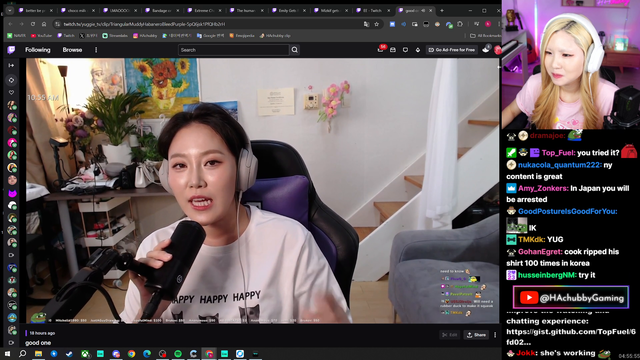640x360 pixels.
Task: Click the clip video player
Action: click(x=262, y=191)
